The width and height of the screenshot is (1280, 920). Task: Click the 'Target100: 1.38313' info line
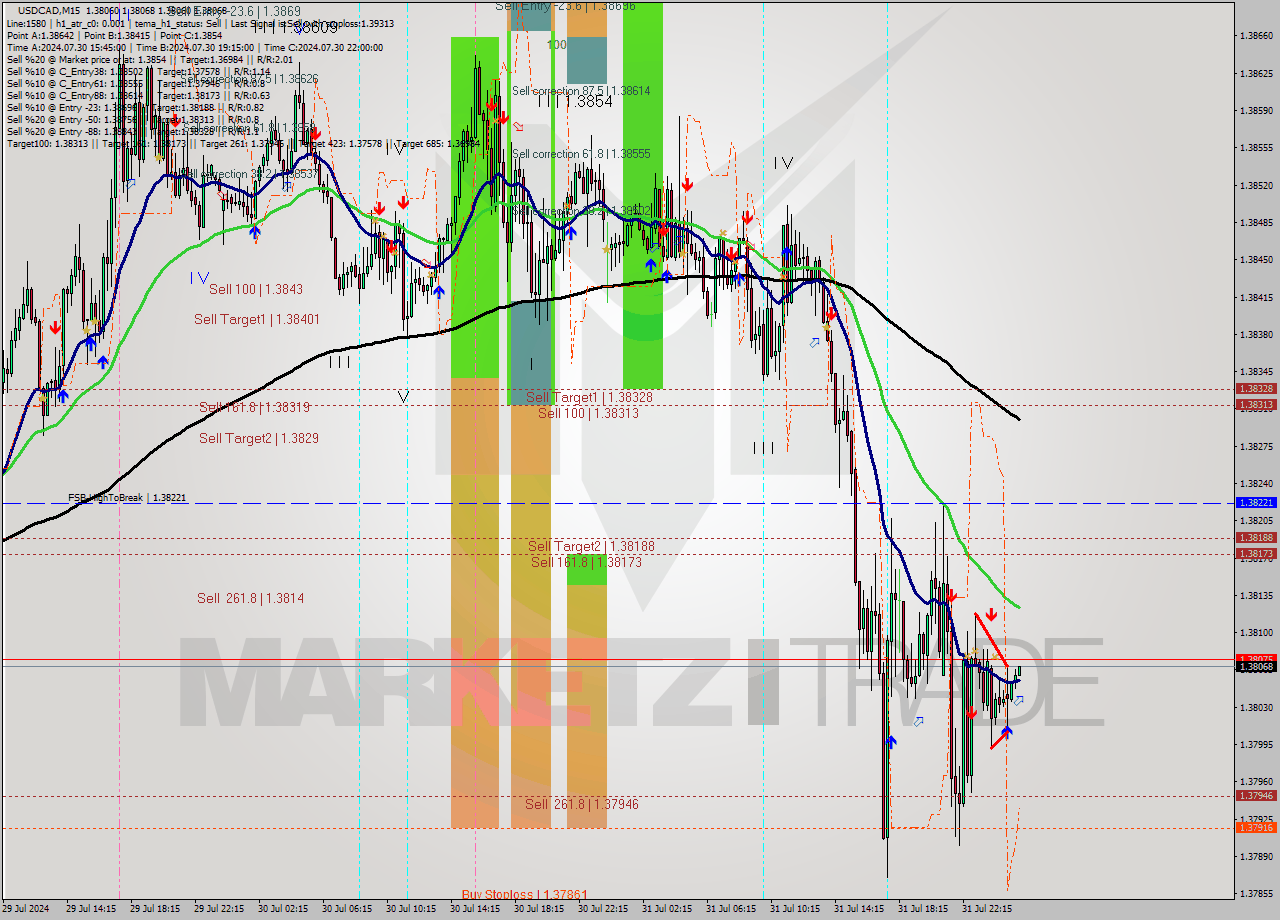click(x=243, y=144)
